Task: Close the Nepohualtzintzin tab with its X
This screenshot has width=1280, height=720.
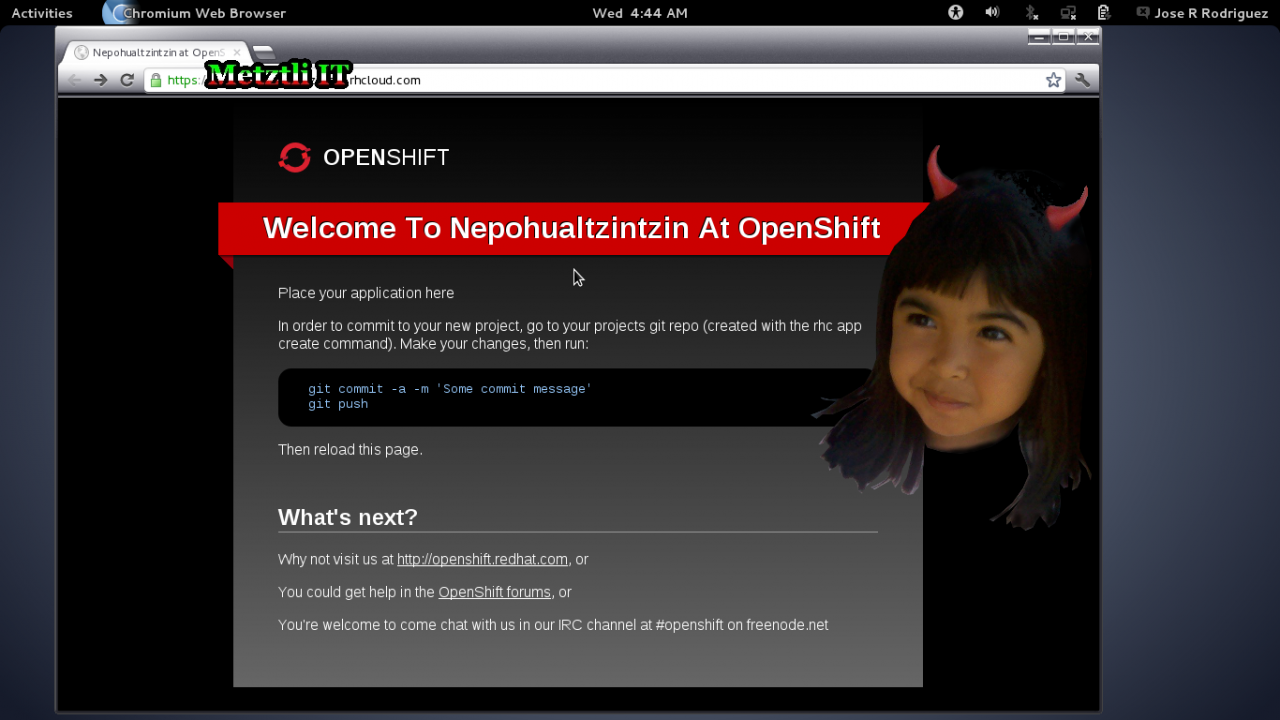Action: 237,52
